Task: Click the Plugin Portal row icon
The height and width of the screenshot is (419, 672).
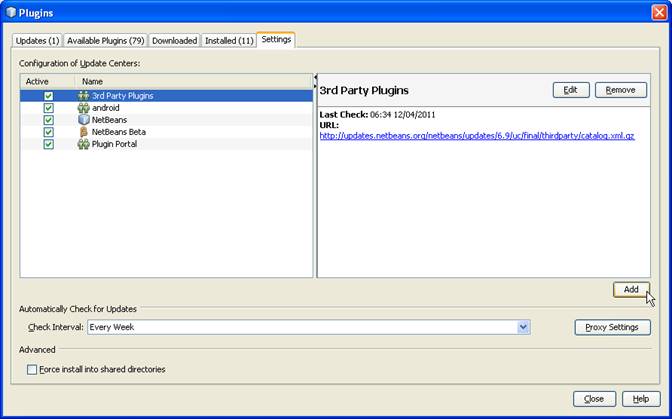Action: [x=84, y=144]
